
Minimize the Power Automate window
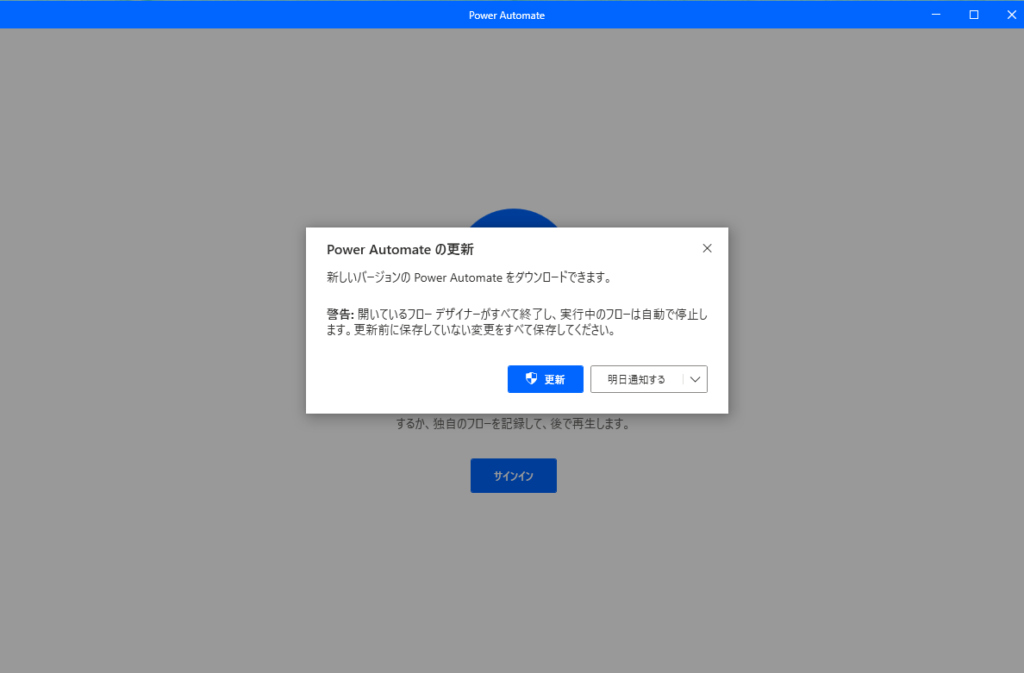pos(936,14)
